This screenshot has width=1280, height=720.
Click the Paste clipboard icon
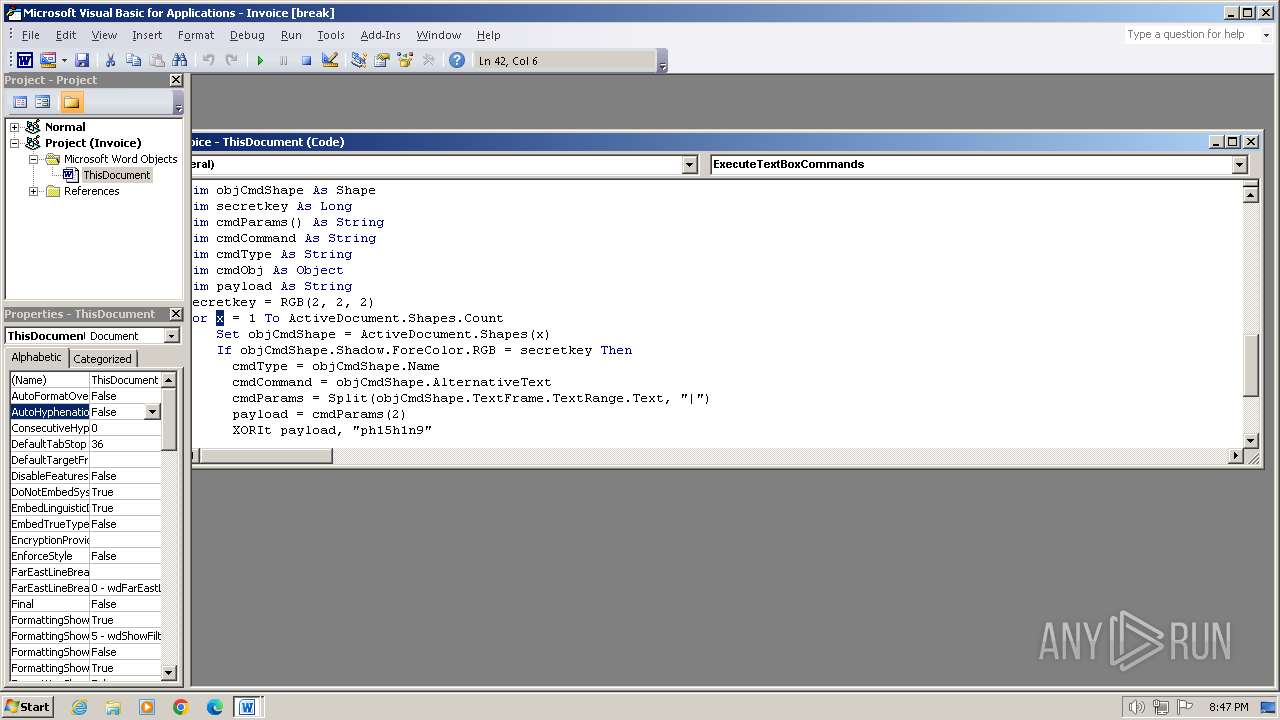coord(157,60)
